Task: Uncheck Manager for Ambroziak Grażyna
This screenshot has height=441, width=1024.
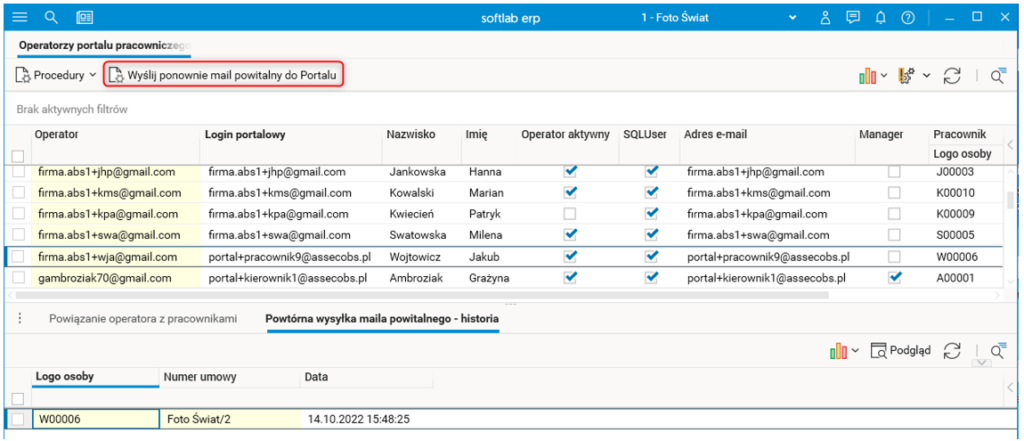Action: click(x=894, y=278)
